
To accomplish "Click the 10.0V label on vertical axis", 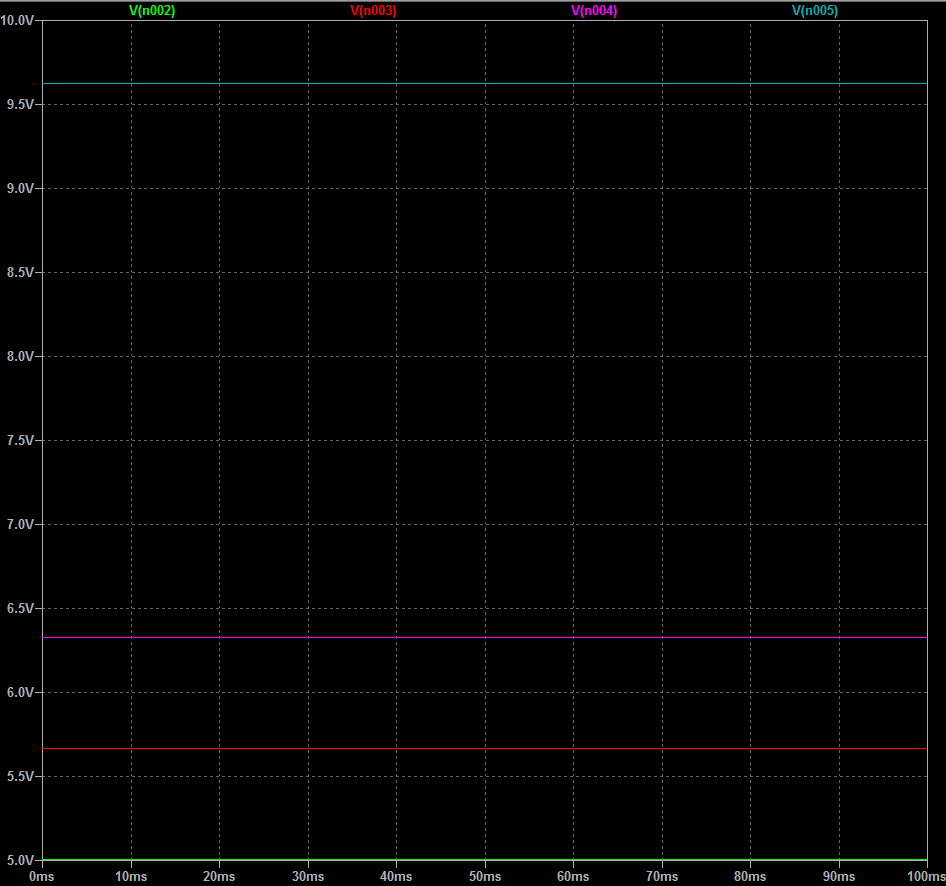I will 19,20.
